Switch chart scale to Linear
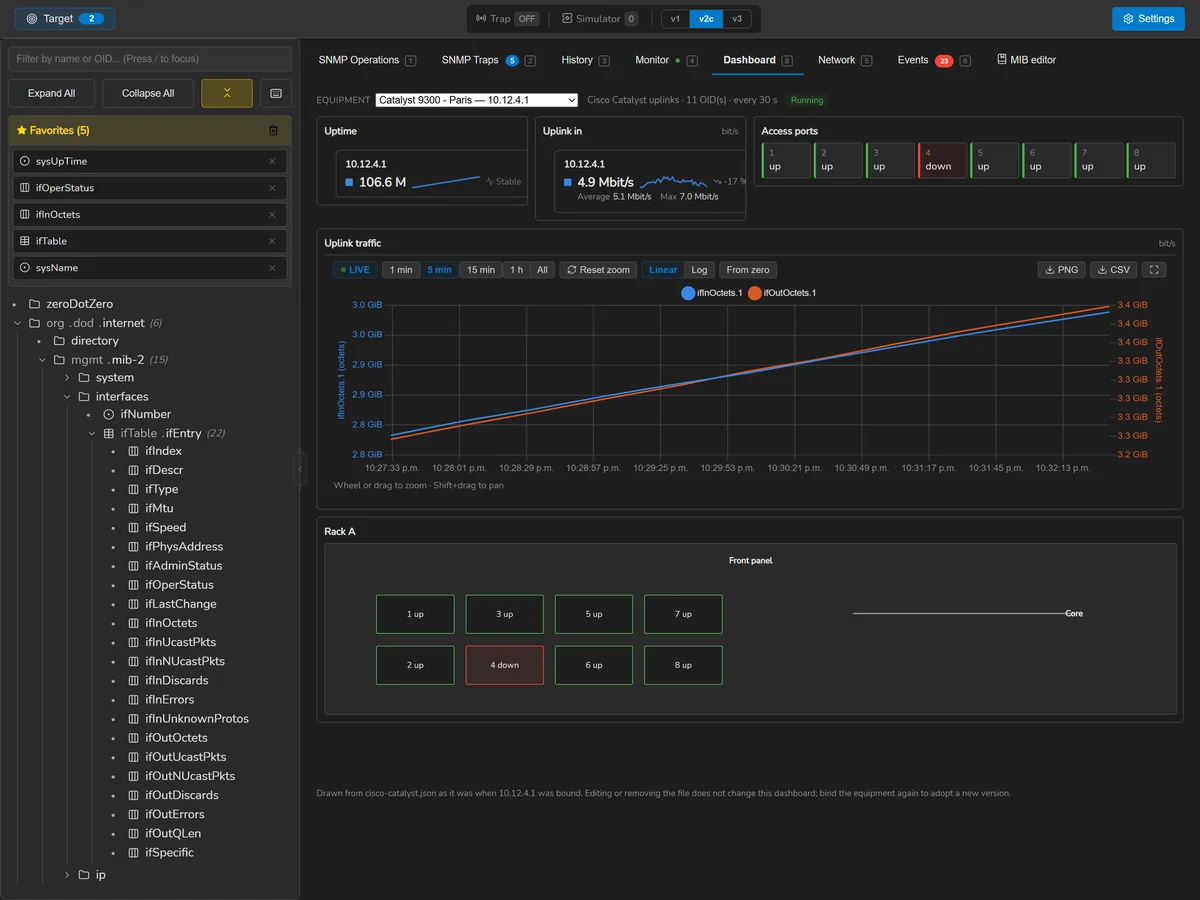Image resolution: width=1200 pixels, height=900 pixels. click(x=663, y=270)
